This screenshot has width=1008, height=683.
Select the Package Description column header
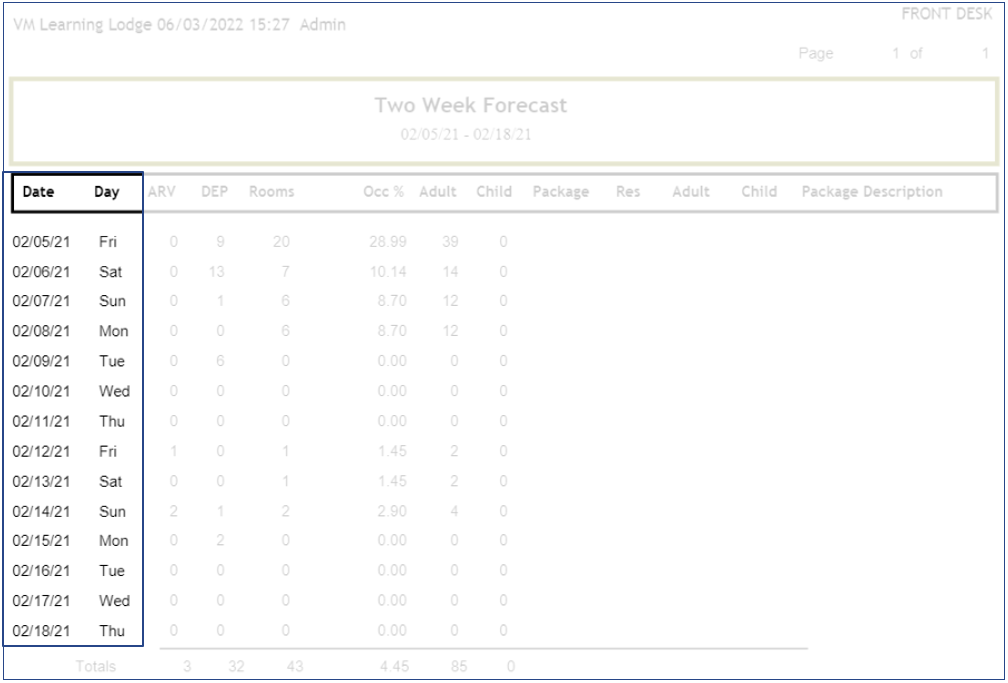(872, 192)
